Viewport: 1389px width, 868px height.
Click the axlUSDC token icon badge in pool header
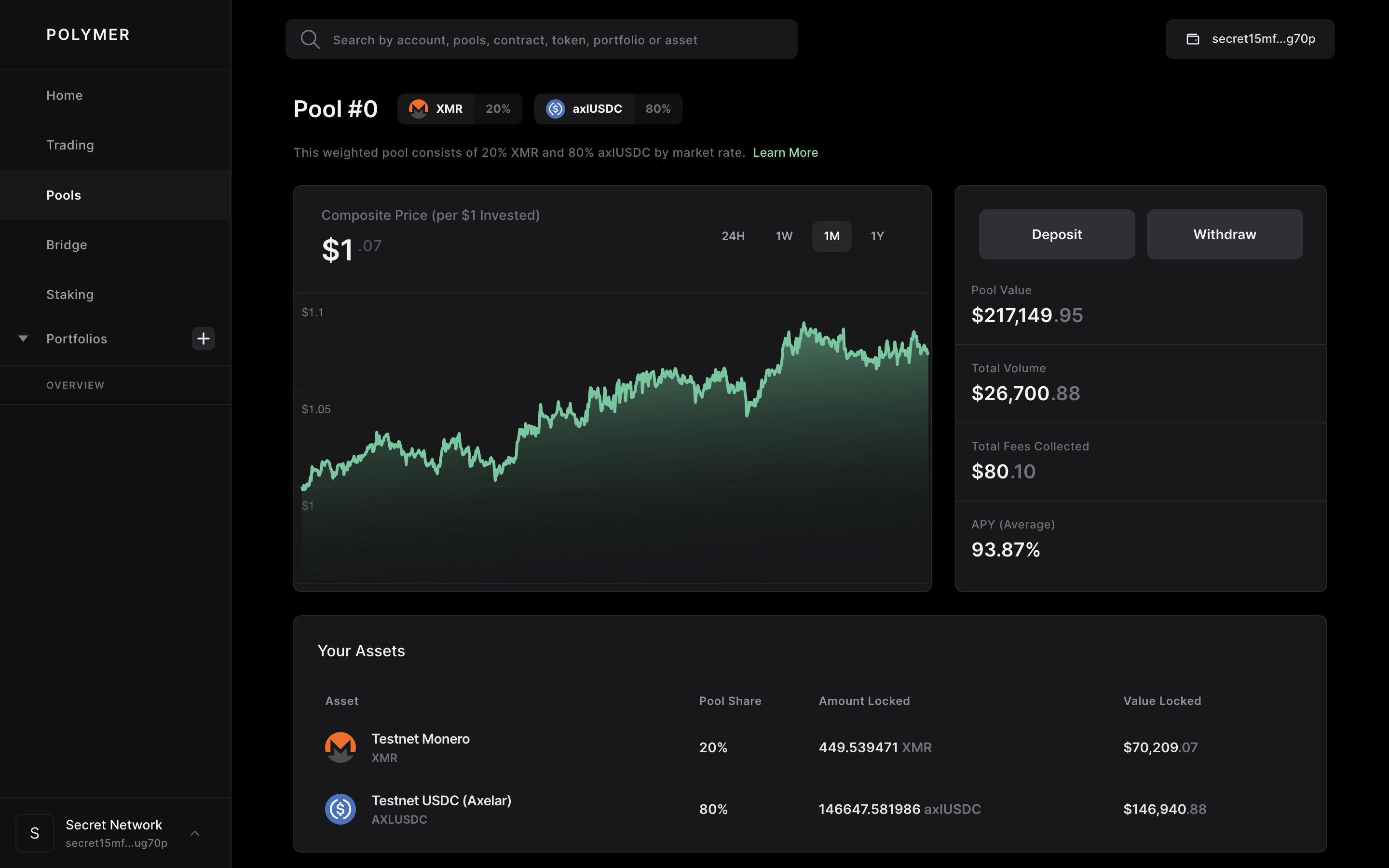pos(555,108)
